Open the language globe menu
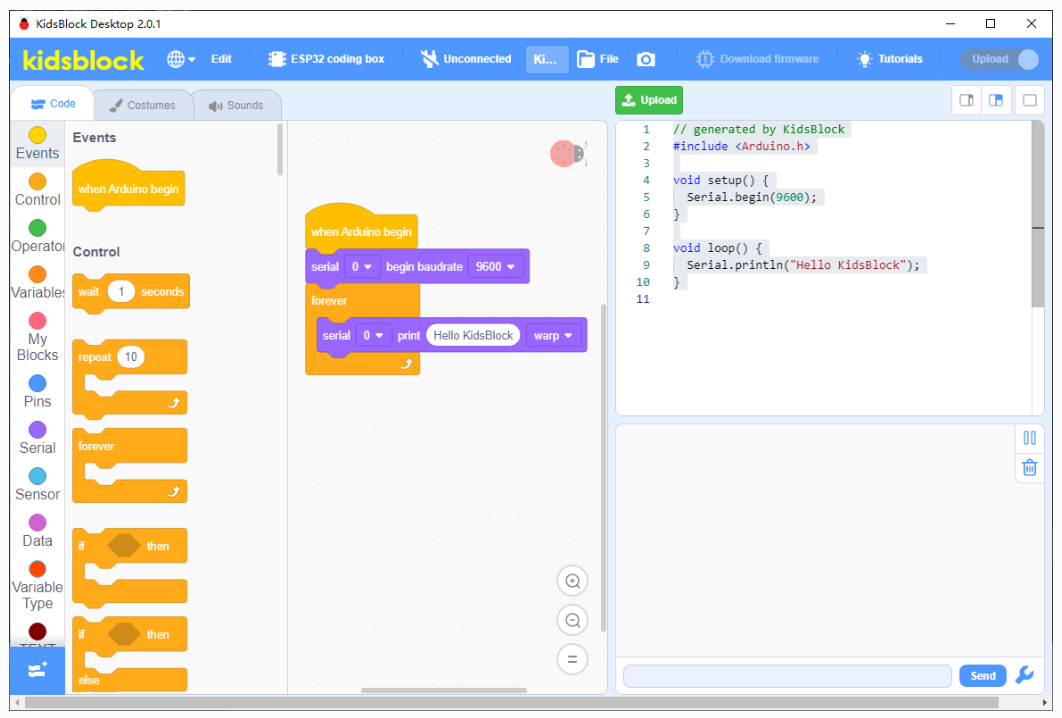1062x718 pixels. point(181,59)
